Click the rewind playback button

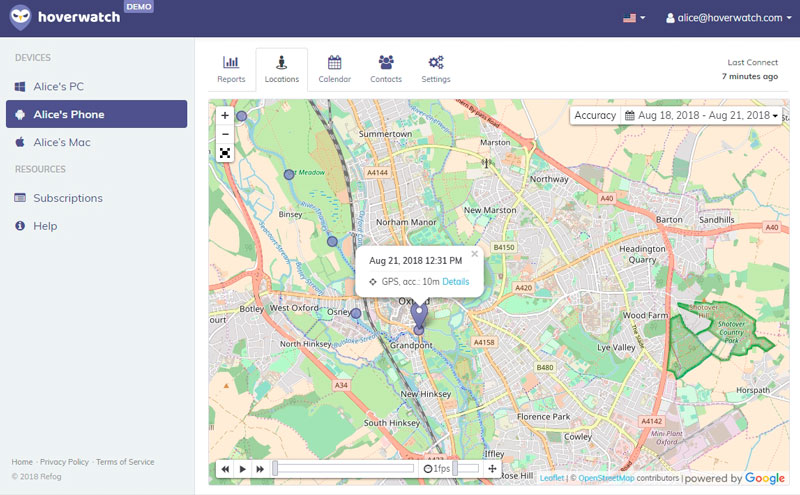225,469
